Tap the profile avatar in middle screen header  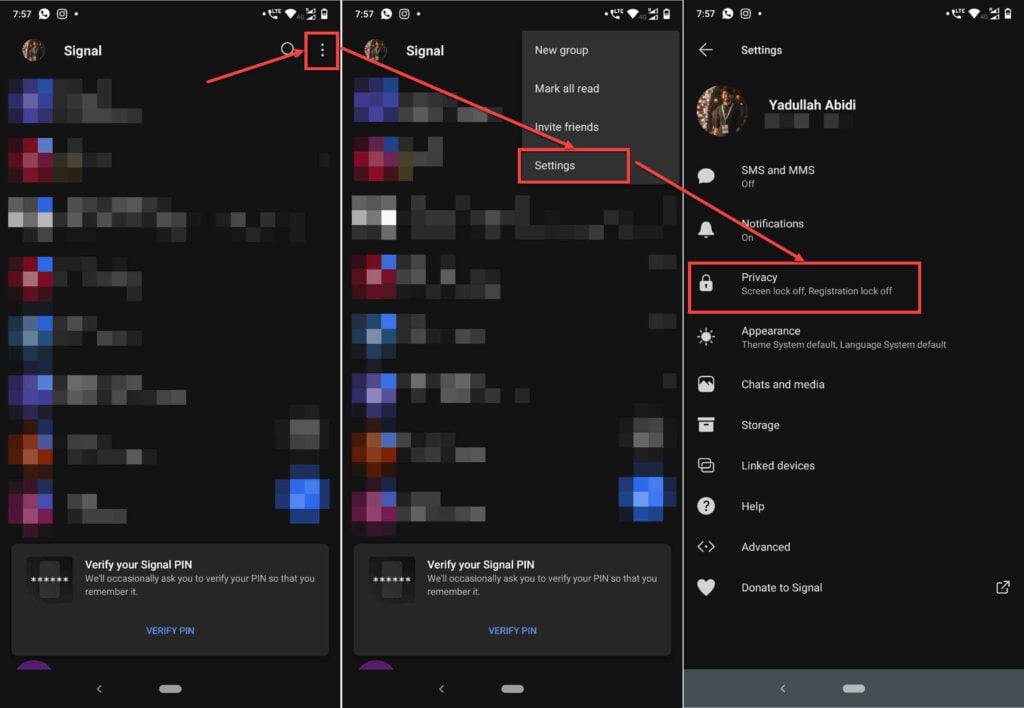pyautogui.click(x=376, y=50)
